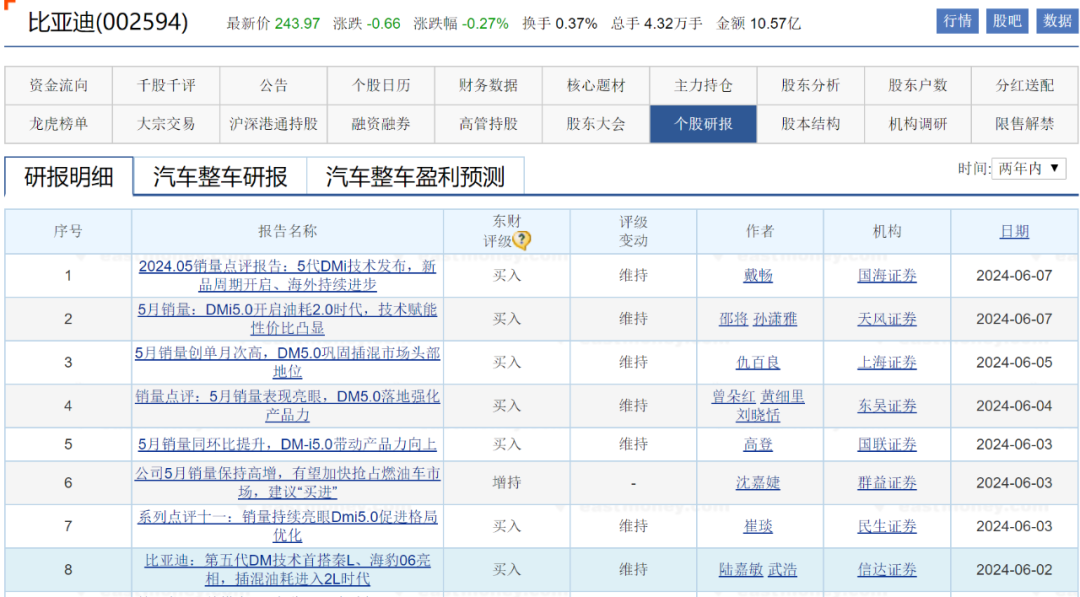Click author link 戴畅
1080x597 pixels.
tap(758, 275)
